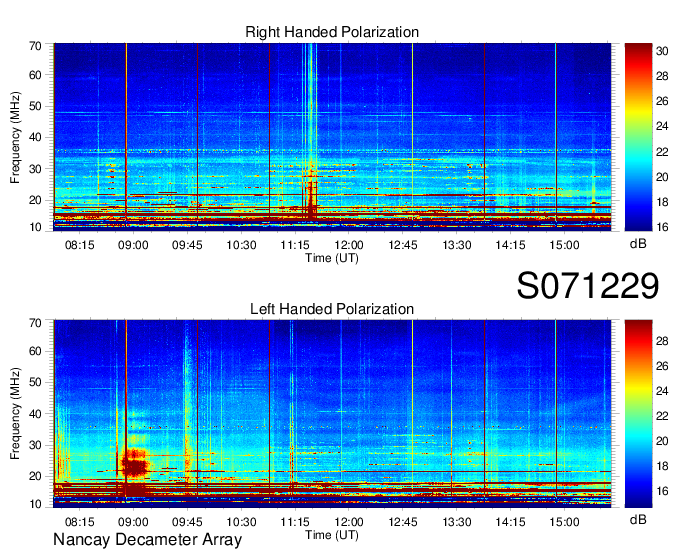Viewport: 680px width, 552px height.
Task: Click the Right Handed Polarization title
Action: click(332, 32)
